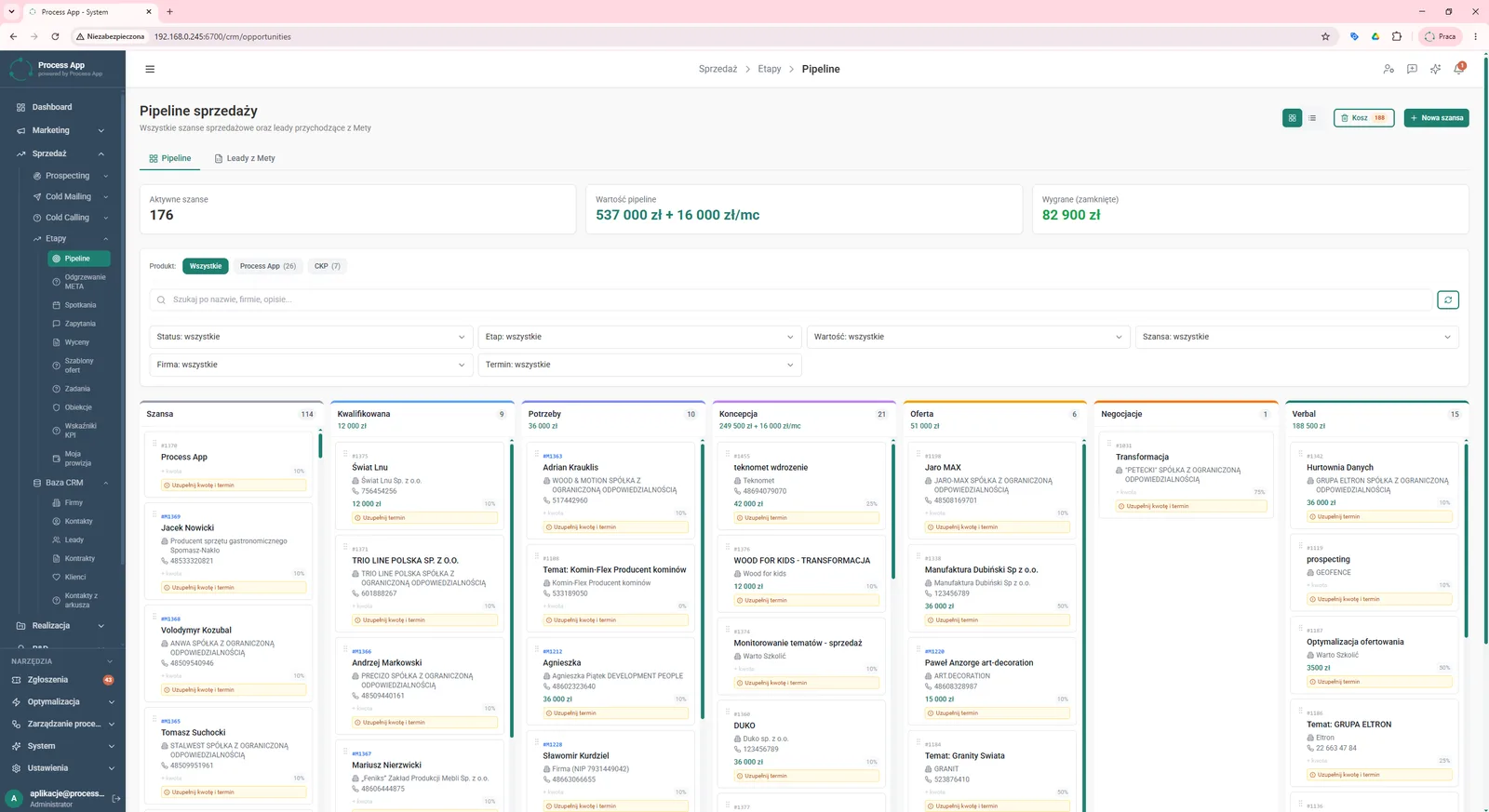This screenshot has height=812, width=1489.
Task: Expand Prospecting submenu
Action: click(x=71, y=176)
